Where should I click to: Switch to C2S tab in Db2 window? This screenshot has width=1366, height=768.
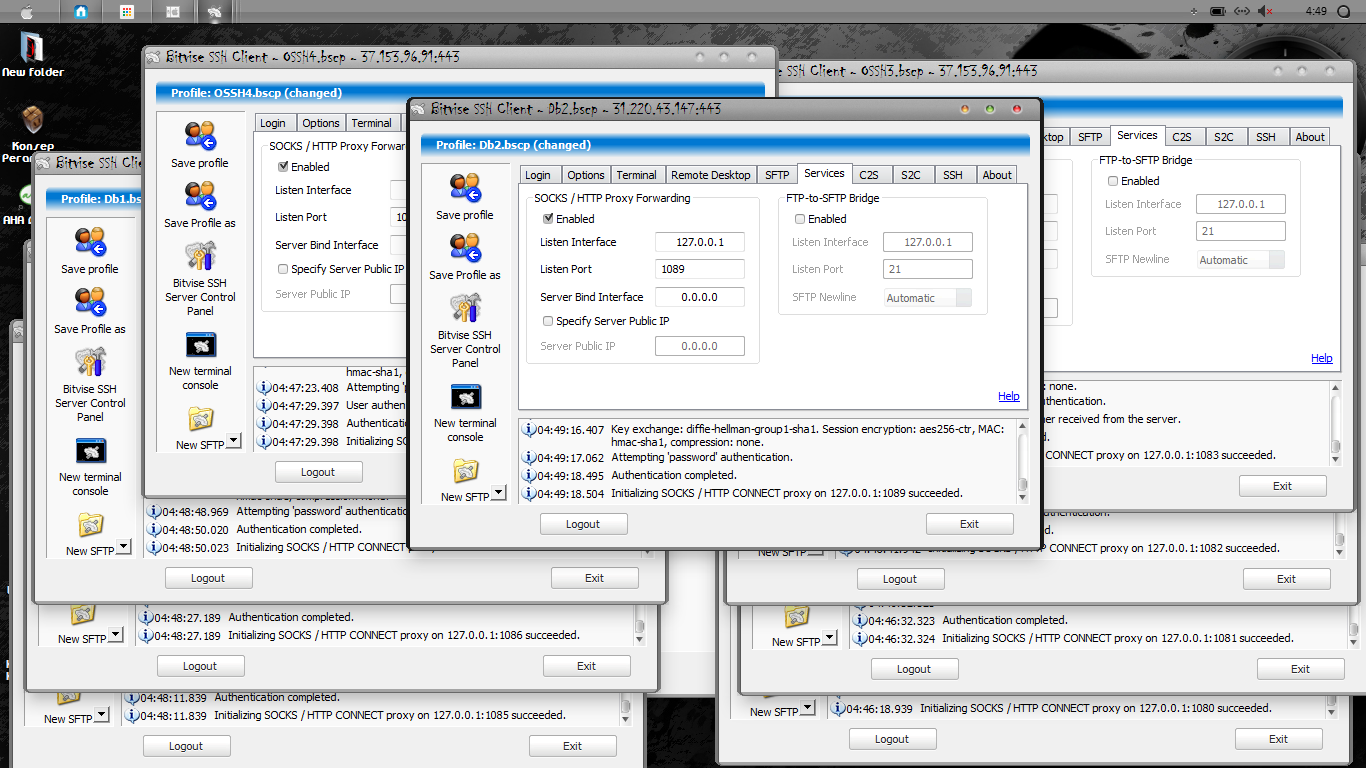[869, 174]
